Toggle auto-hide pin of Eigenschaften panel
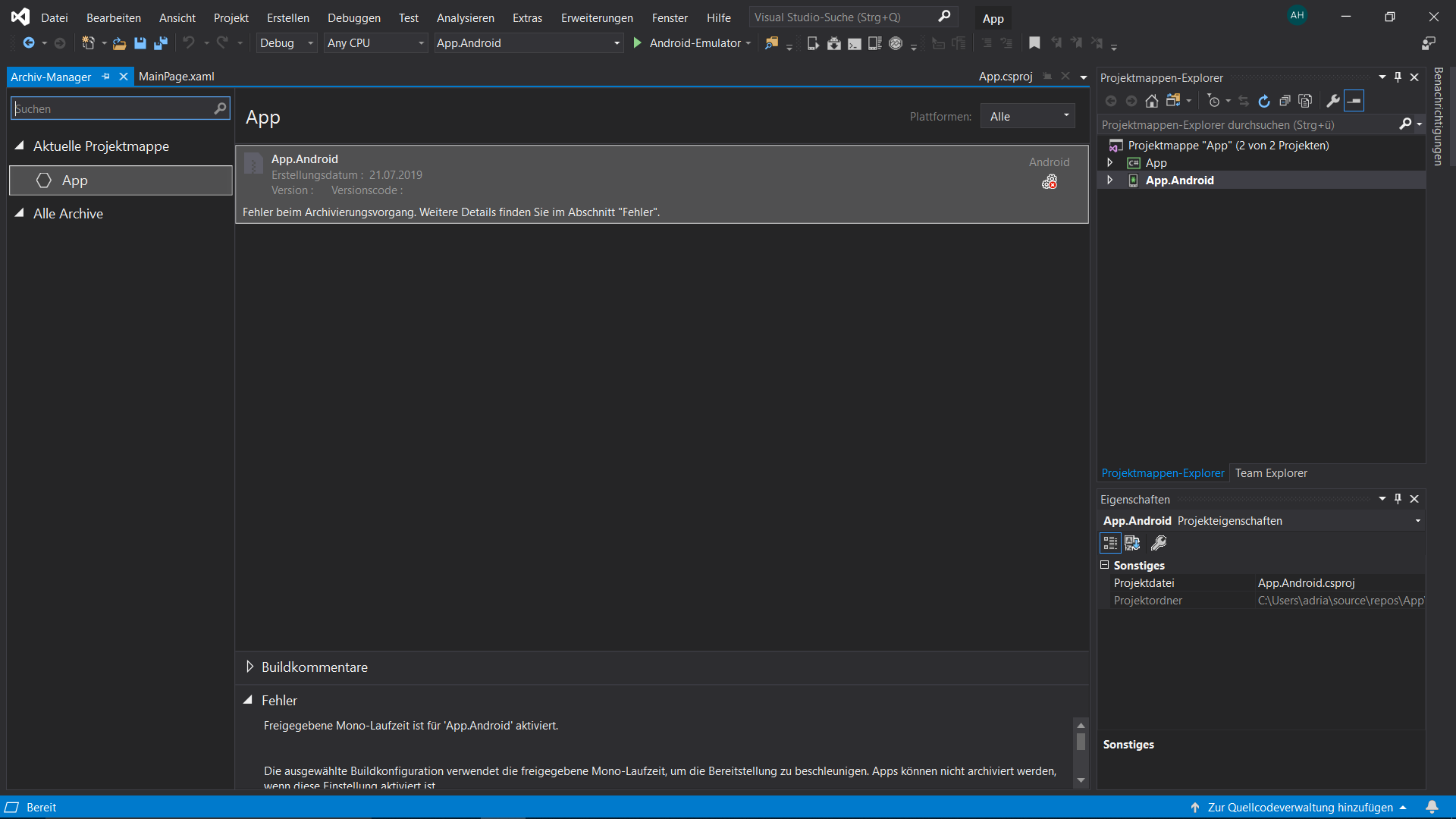1456x819 pixels. (1398, 499)
